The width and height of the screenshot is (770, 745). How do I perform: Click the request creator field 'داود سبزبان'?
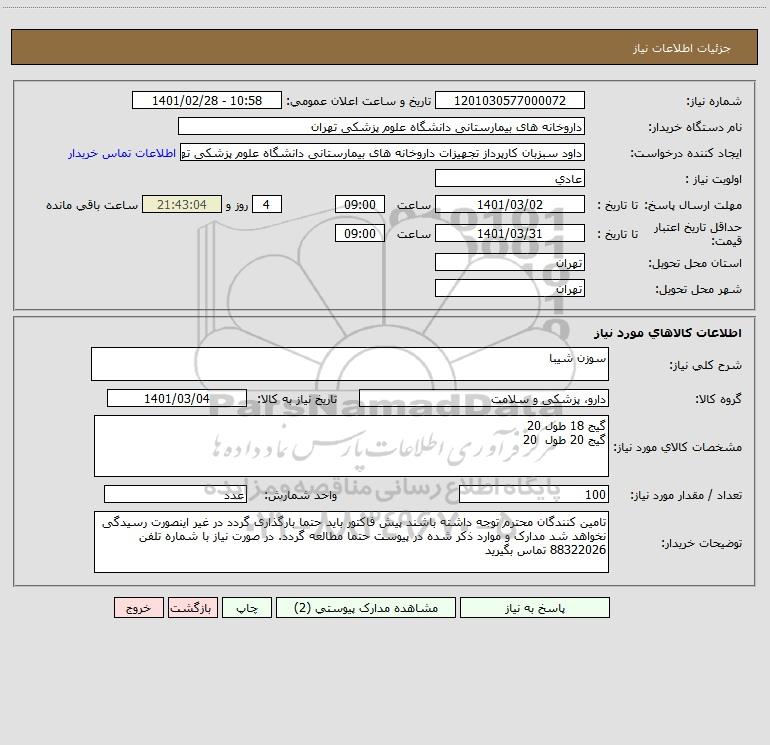[x=383, y=152]
